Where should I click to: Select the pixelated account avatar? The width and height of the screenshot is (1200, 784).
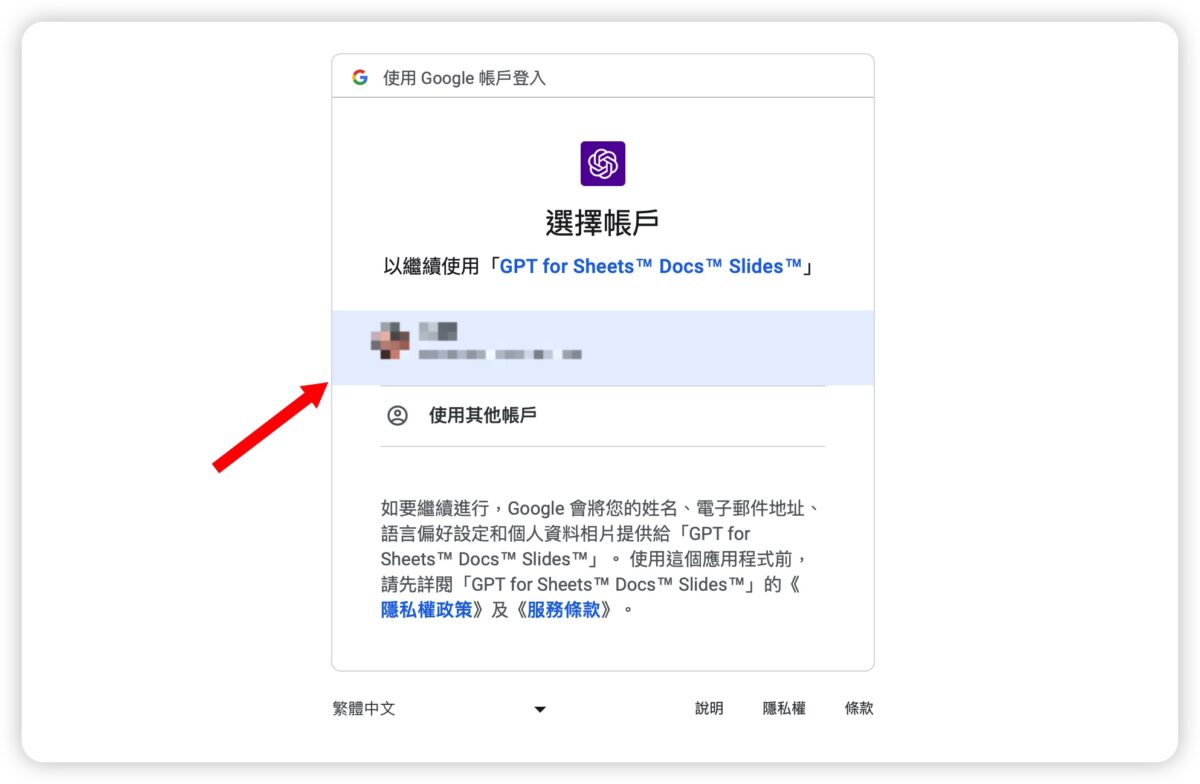click(390, 341)
